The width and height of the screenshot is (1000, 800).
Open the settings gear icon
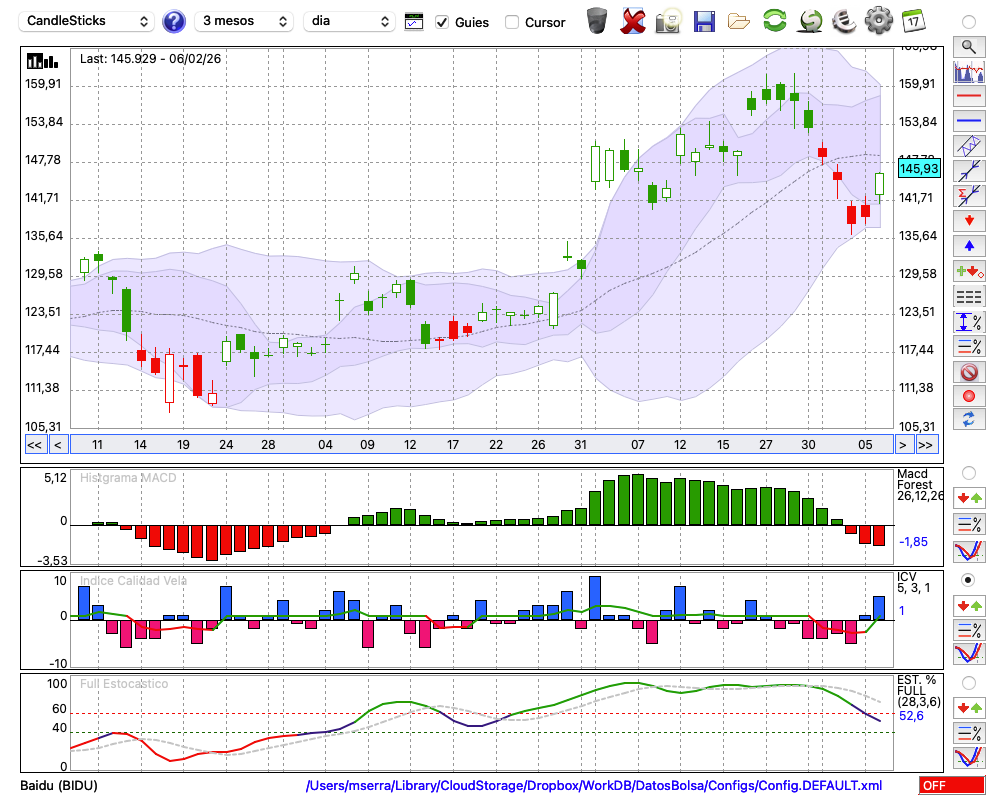click(878, 21)
